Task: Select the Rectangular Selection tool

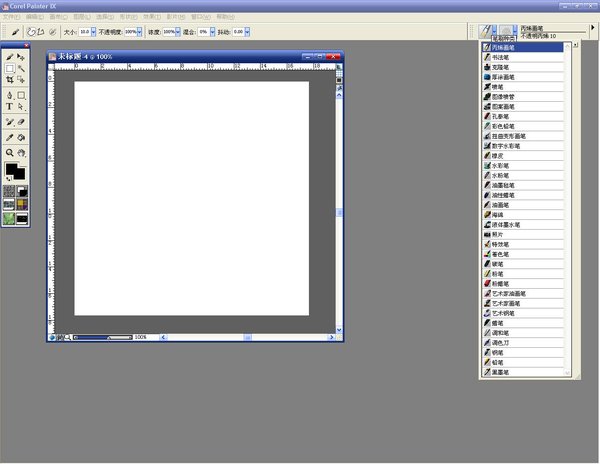Action: (10, 68)
